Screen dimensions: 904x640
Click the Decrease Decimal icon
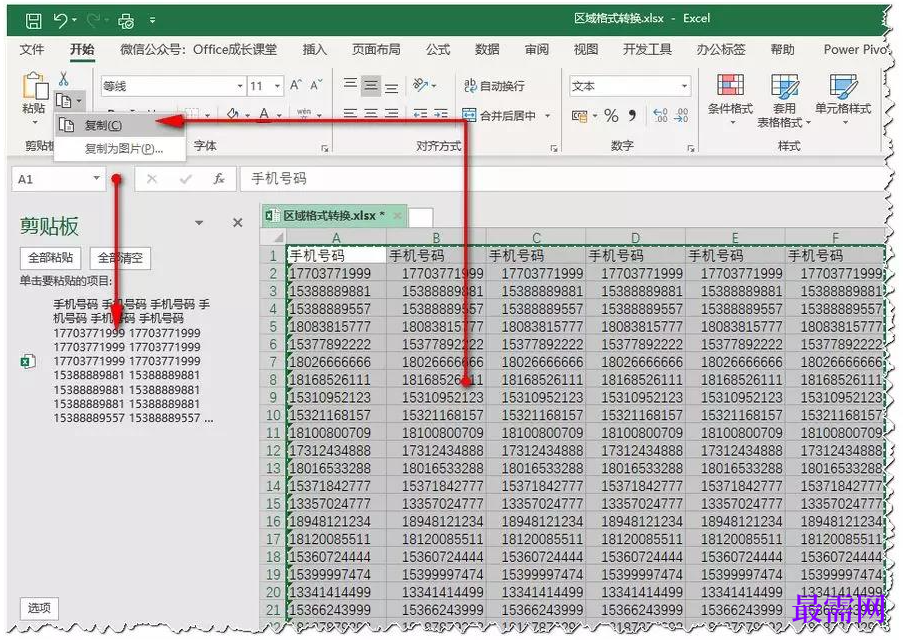pyautogui.click(x=681, y=115)
